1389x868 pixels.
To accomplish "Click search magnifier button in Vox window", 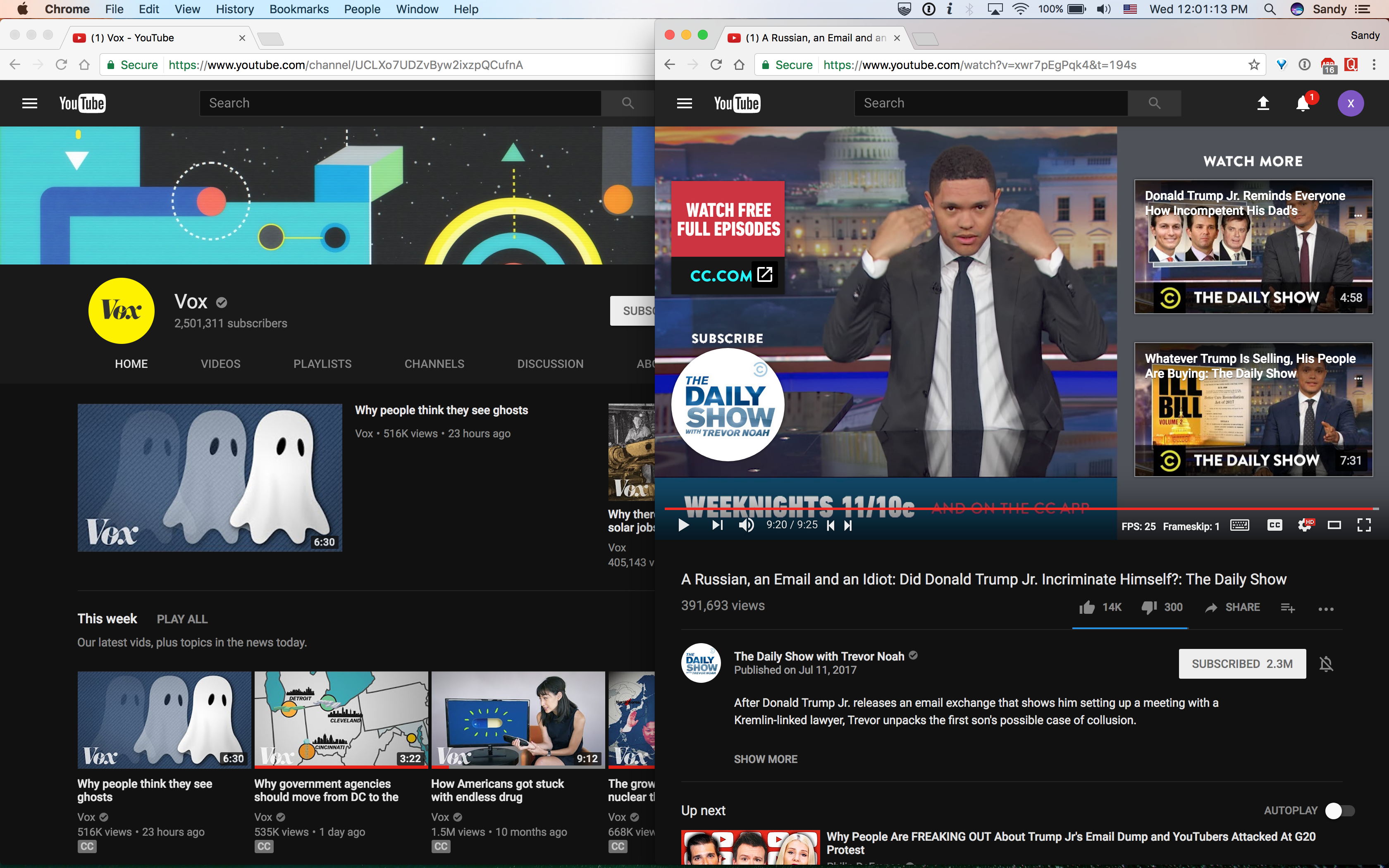I will coord(628,103).
